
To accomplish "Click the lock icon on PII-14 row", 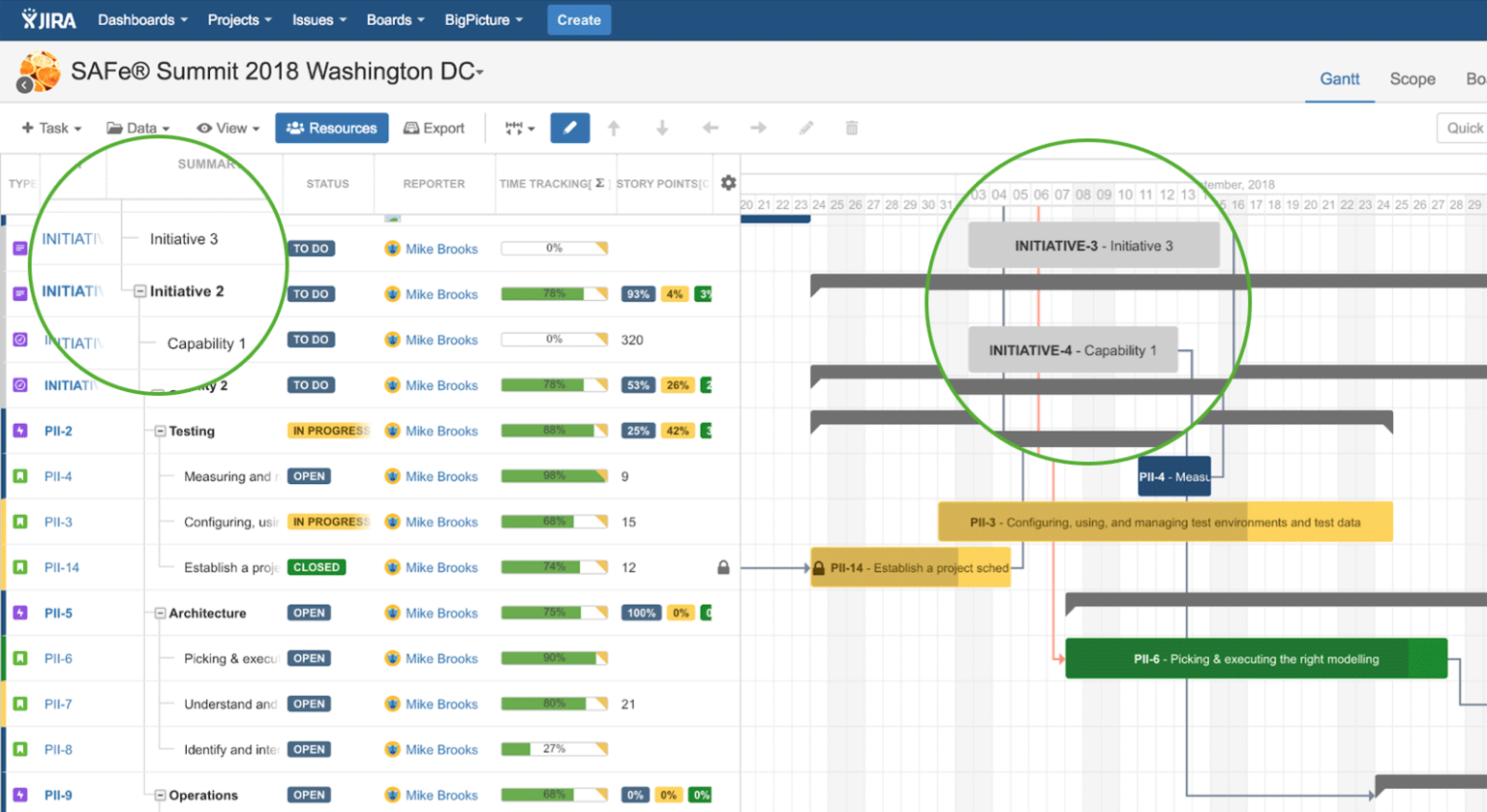I will pyautogui.click(x=723, y=567).
